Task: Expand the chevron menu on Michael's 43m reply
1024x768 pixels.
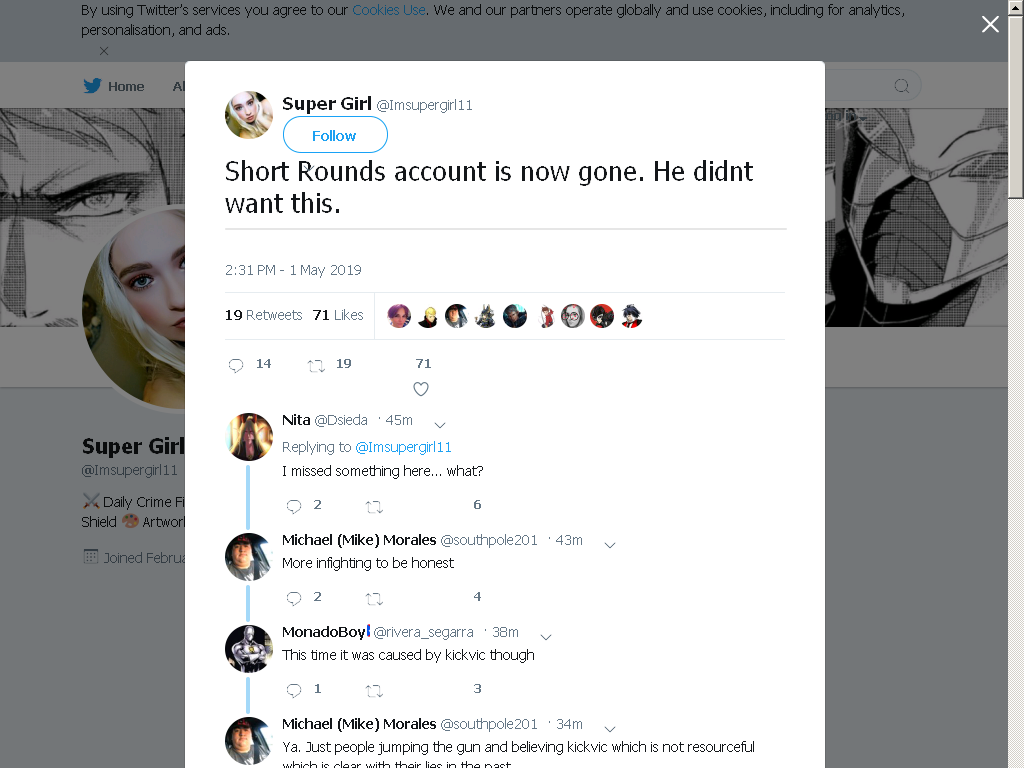Action: coord(610,545)
